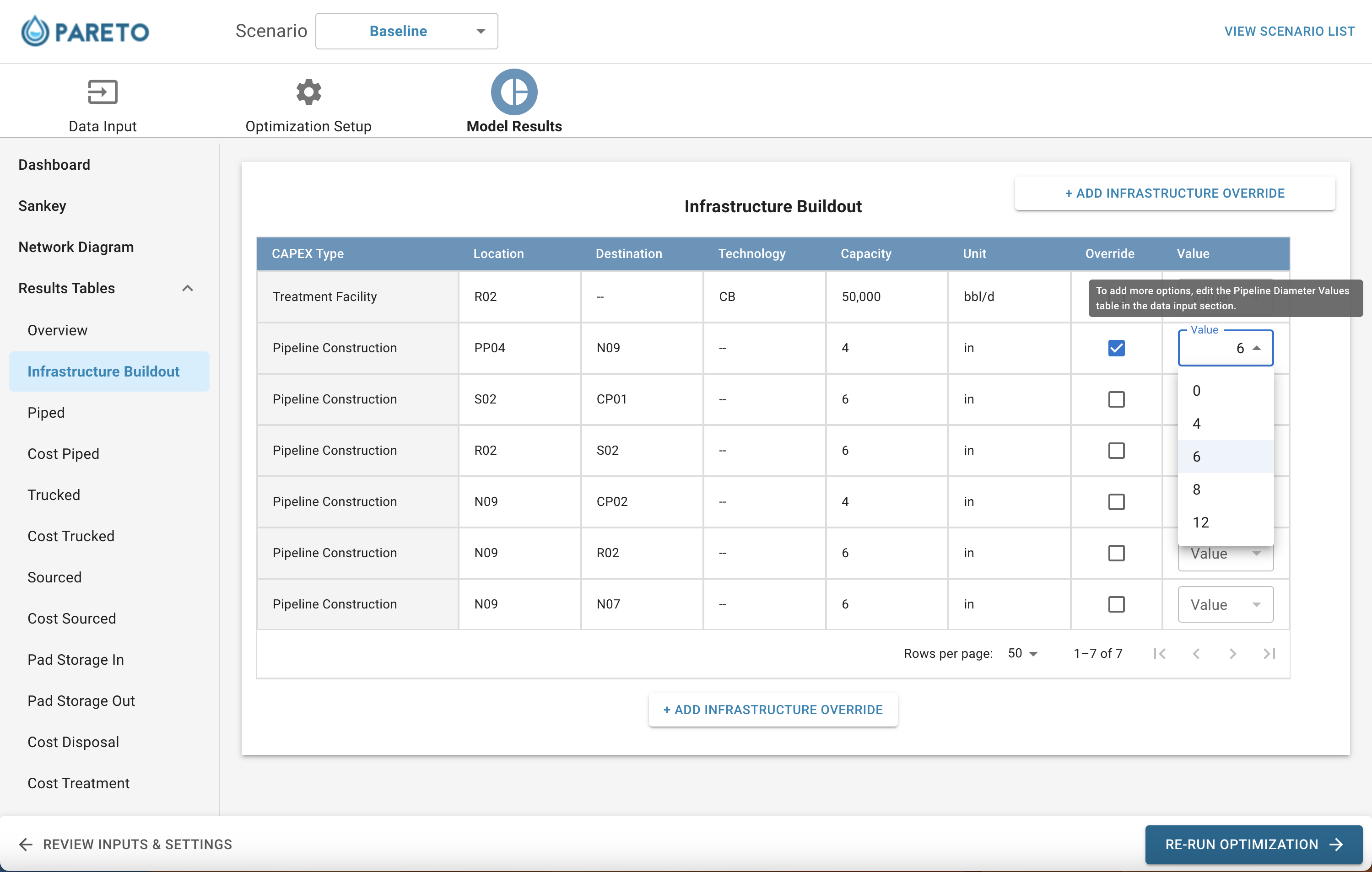1372x872 pixels.
Task: Go to the next table page
Action: coord(1232,653)
